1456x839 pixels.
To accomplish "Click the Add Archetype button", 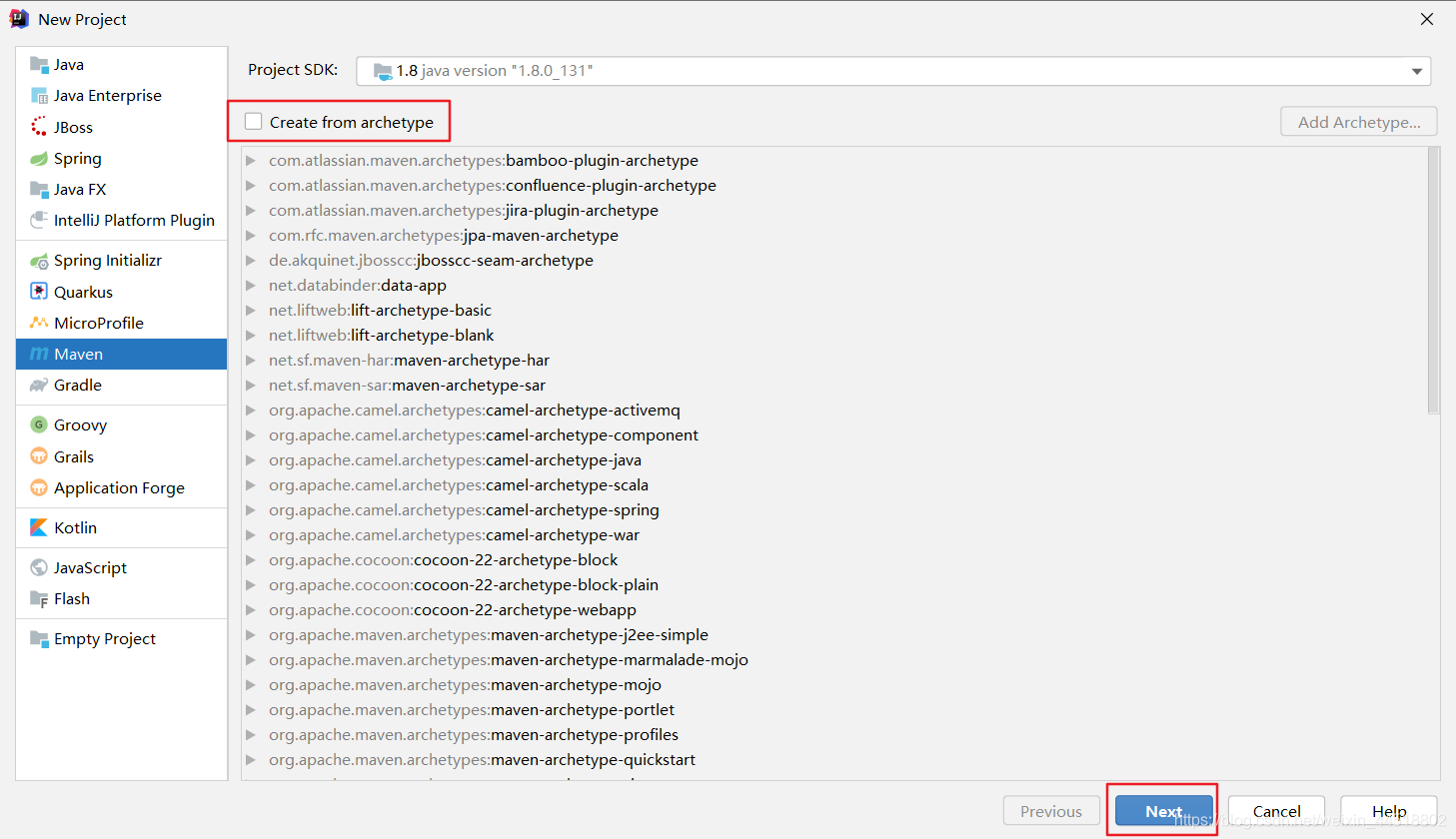I will [1359, 122].
